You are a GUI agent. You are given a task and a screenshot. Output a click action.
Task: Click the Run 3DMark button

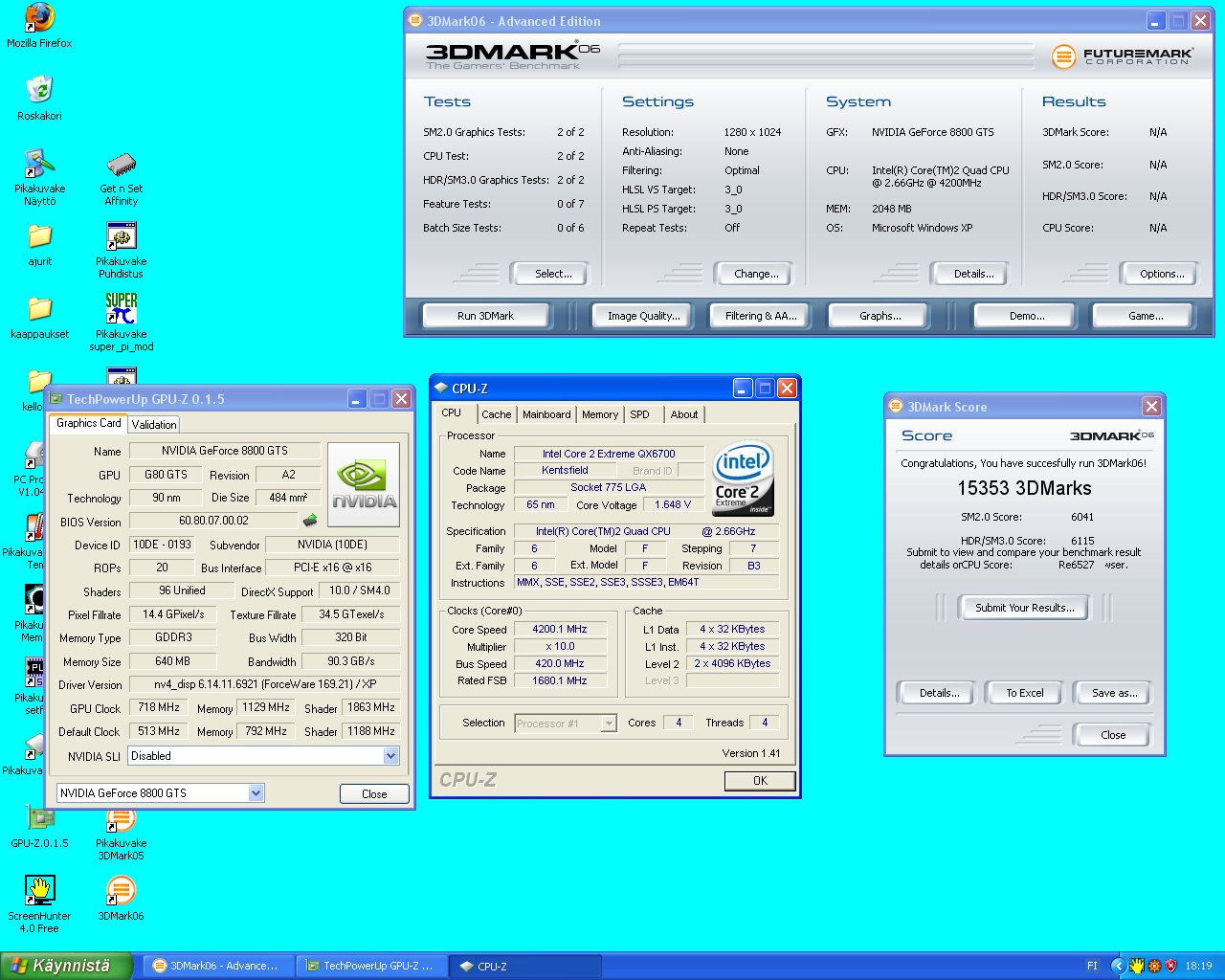[x=485, y=316]
